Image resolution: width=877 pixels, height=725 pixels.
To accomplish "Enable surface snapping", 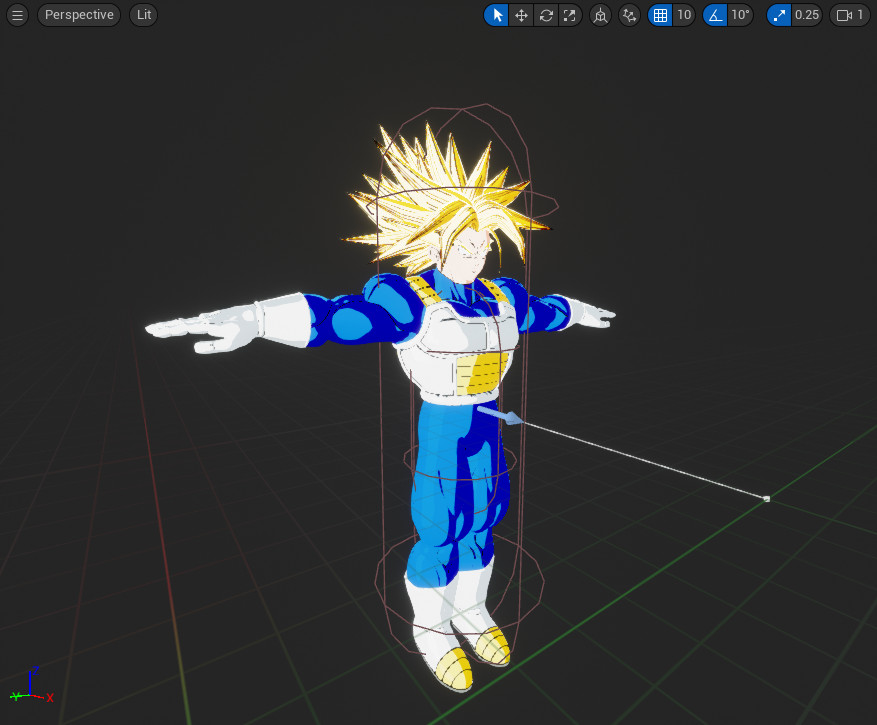I will pyautogui.click(x=629, y=15).
